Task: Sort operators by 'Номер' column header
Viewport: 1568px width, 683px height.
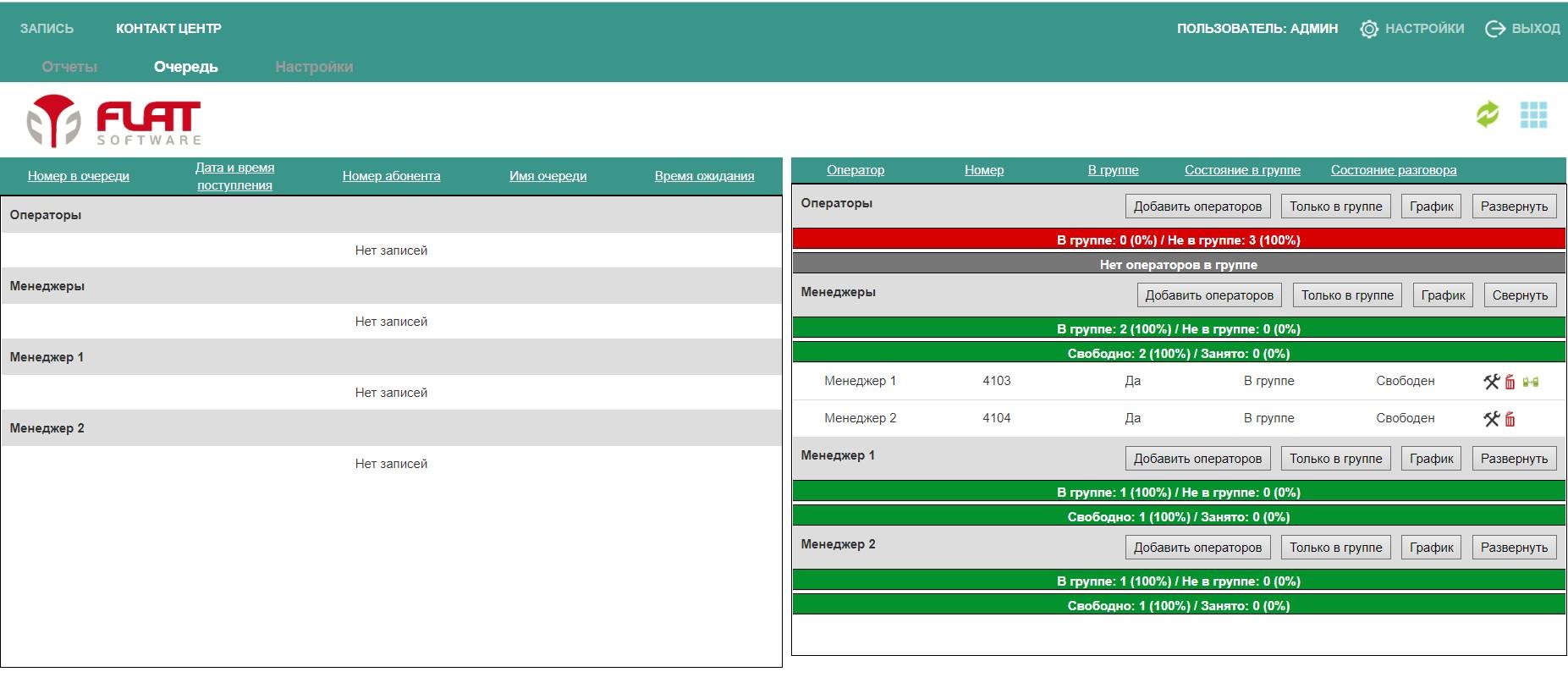Action: [x=984, y=170]
